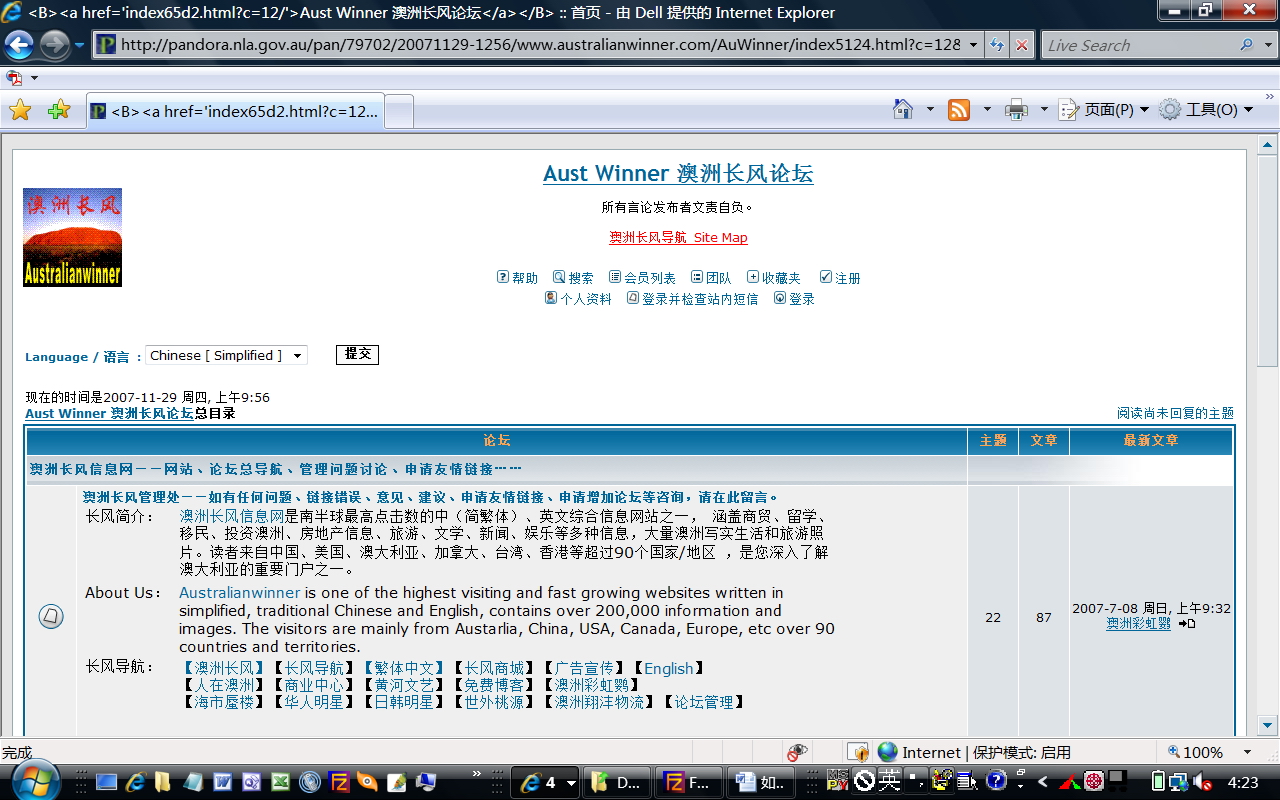1280x800 pixels.
Task: Expand the Home button dropdown arrow
Action: point(929,110)
